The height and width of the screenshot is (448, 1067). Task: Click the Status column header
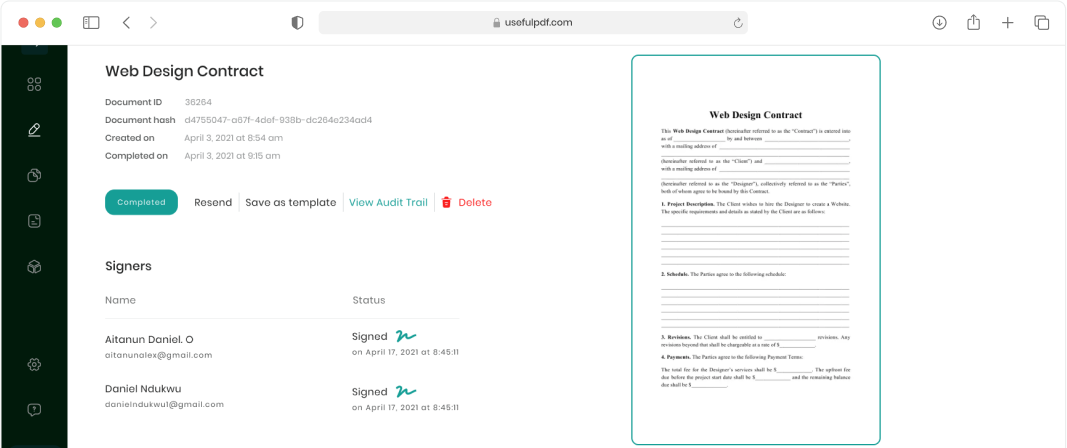(x=369, y=300)
